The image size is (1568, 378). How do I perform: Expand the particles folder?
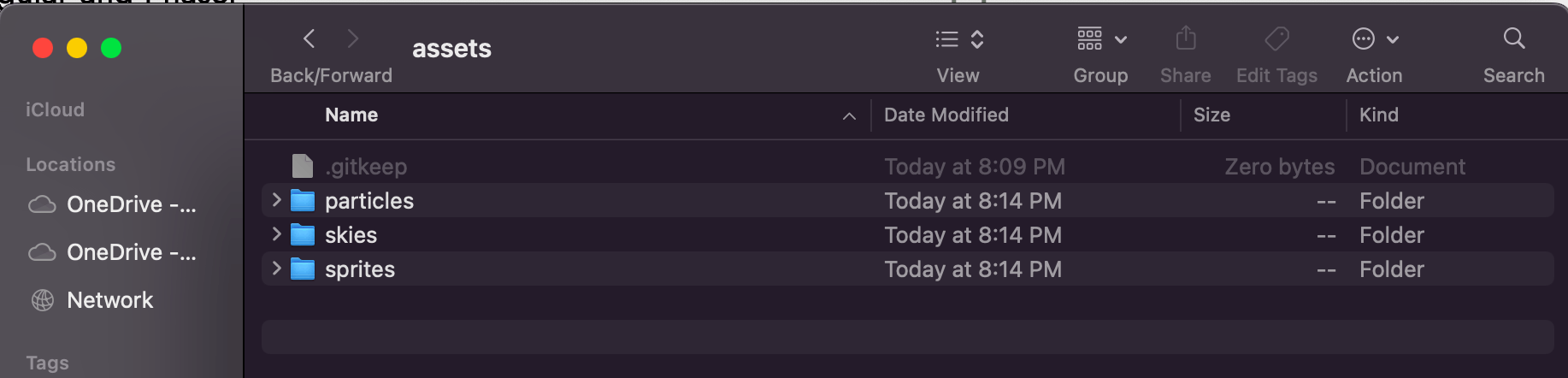[x=276, y=200]
